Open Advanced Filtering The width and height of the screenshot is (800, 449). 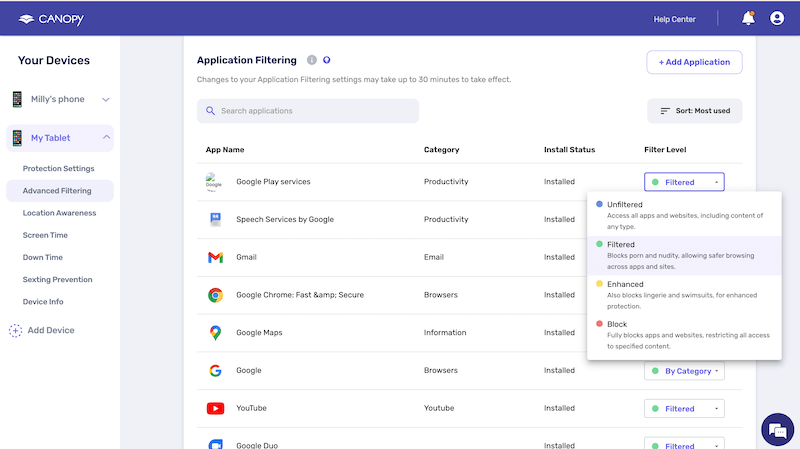point(60,191)
